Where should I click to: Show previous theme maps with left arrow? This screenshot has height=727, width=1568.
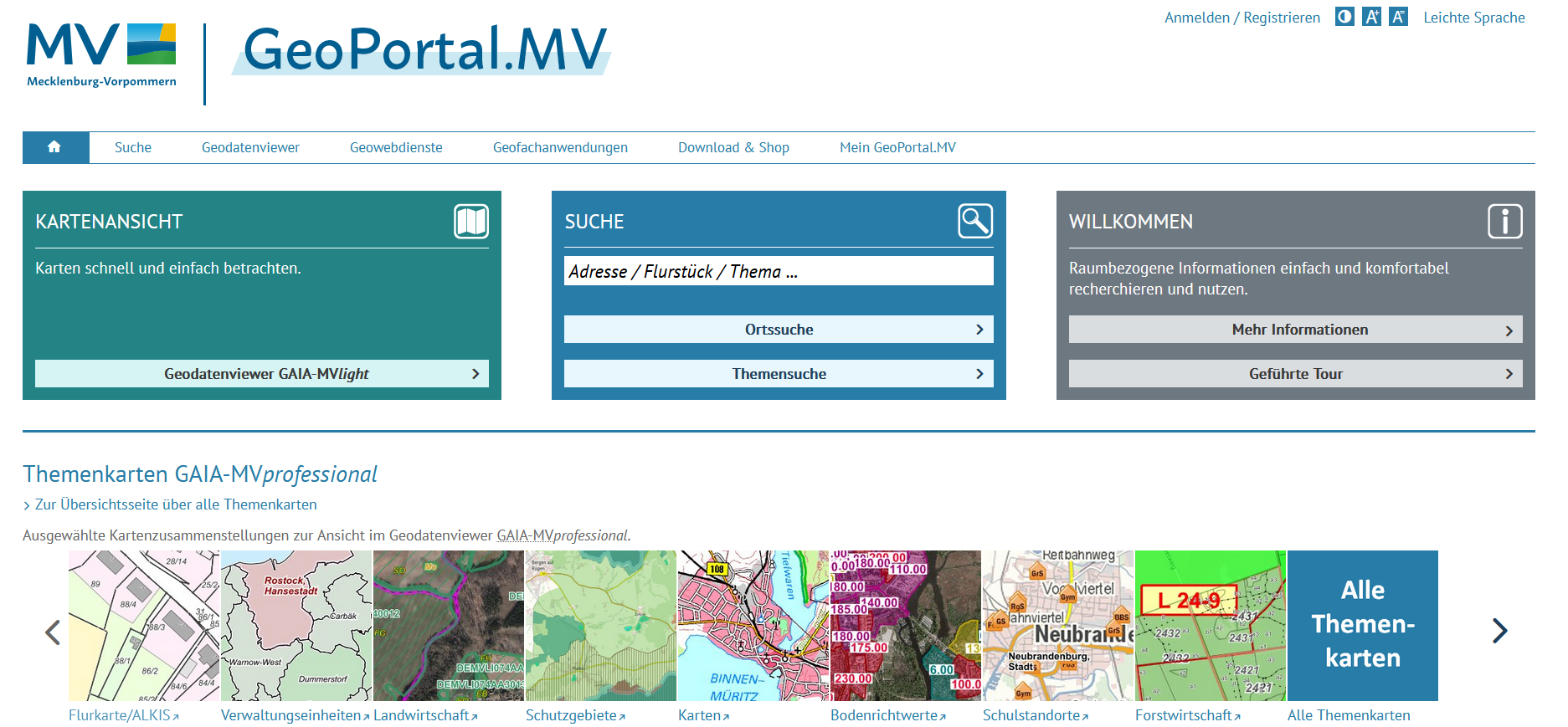pos(53,632)
